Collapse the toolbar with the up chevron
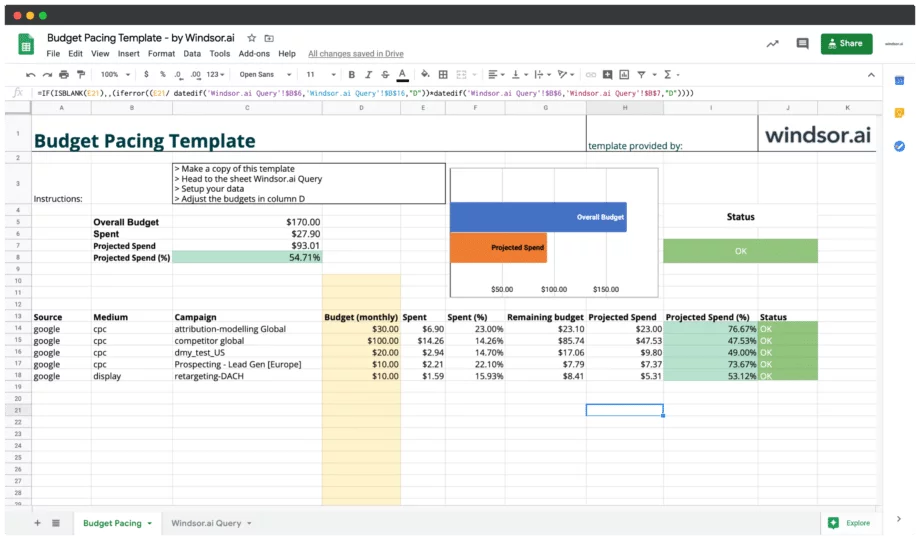The height and width of the screenshot is (540, 920). coord(871,75)
